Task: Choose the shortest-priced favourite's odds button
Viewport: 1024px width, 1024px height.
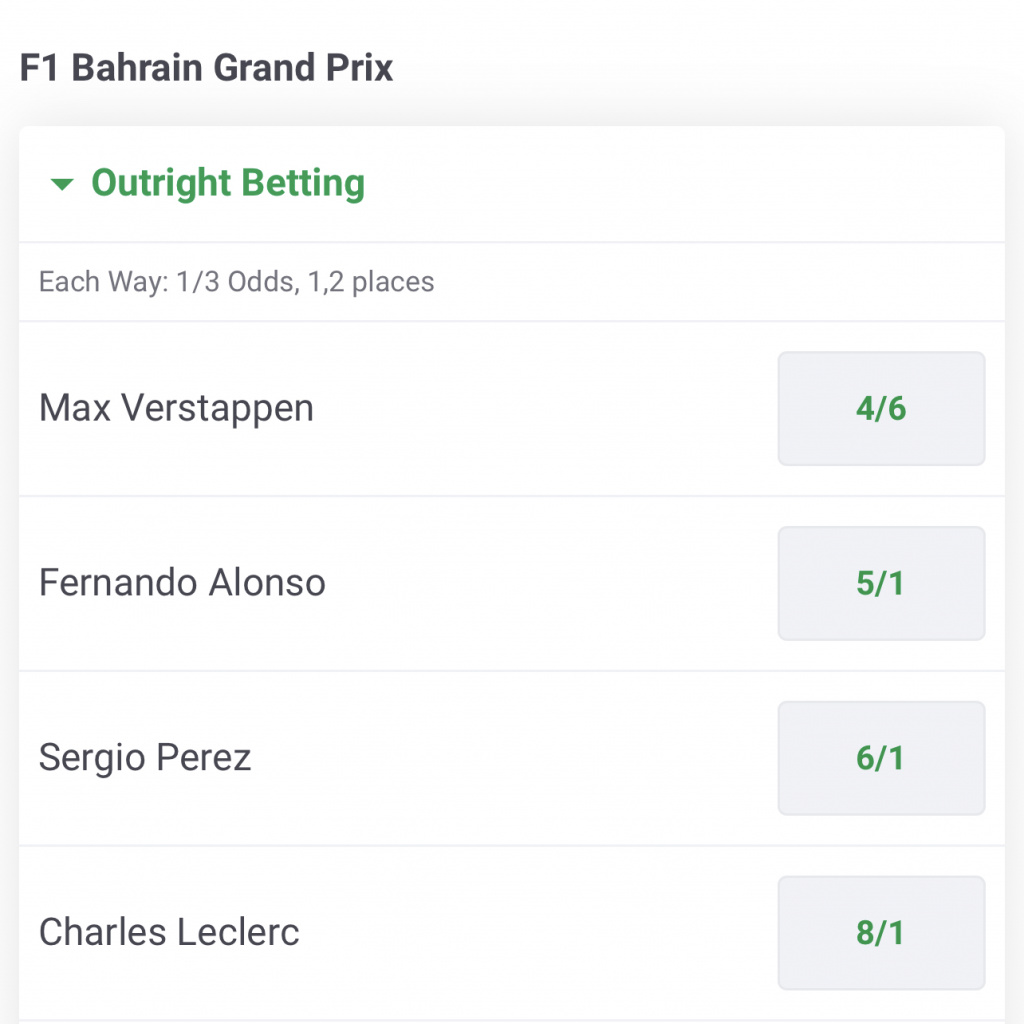Action: [x=881, y=408]
